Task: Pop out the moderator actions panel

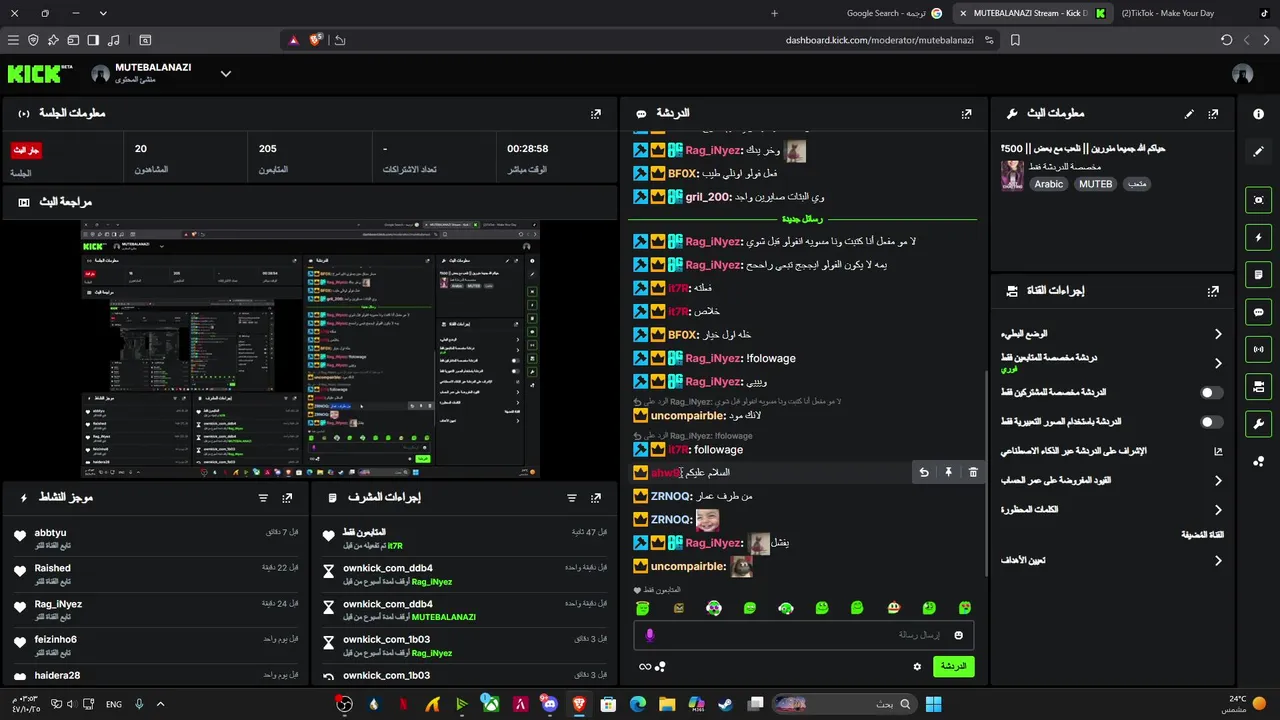Action: (596, 497)
